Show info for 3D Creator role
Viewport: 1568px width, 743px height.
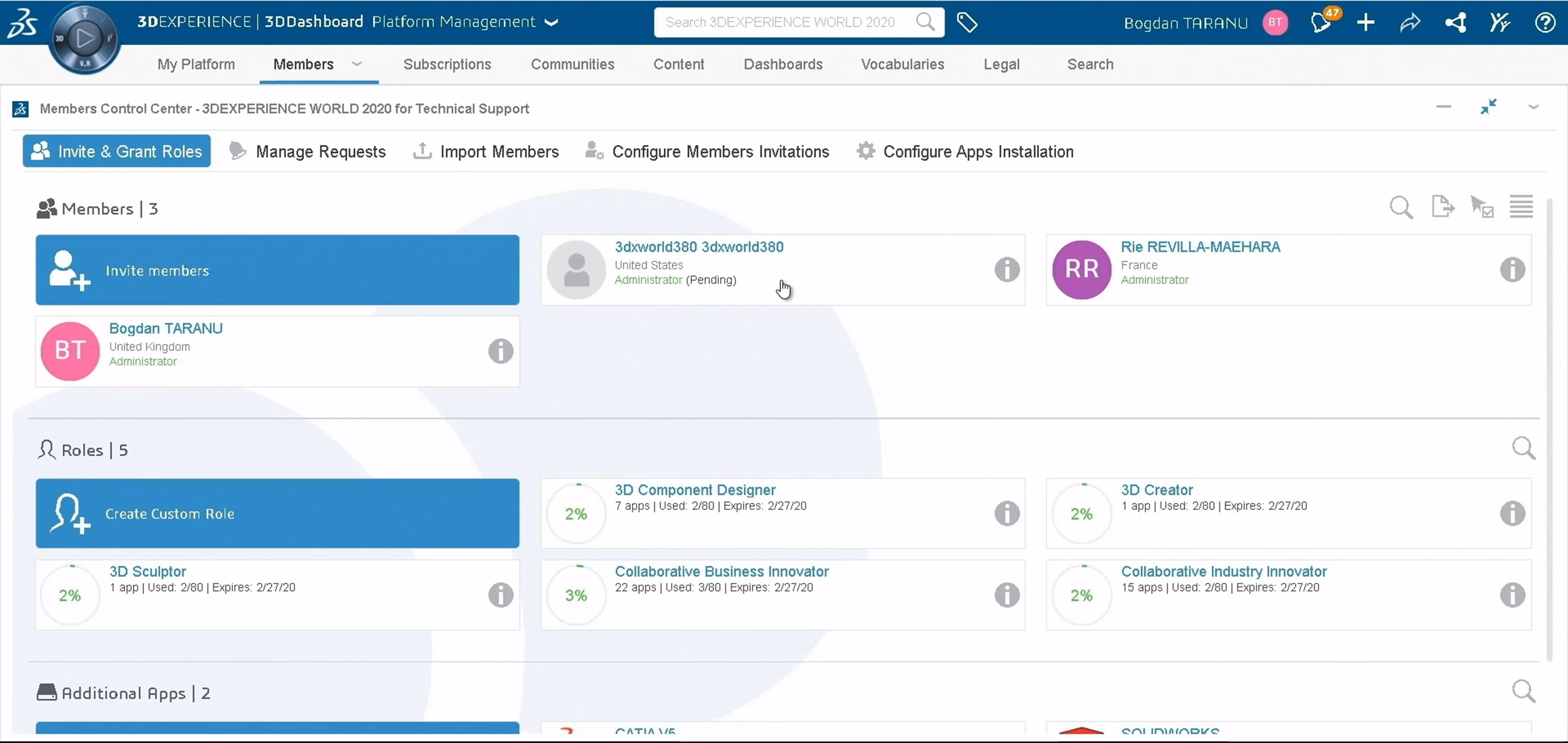[x=1512, y=514]
